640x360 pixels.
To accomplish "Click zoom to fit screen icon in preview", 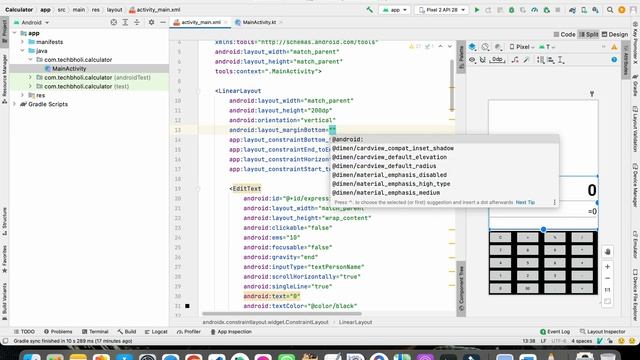I will 607,302.
